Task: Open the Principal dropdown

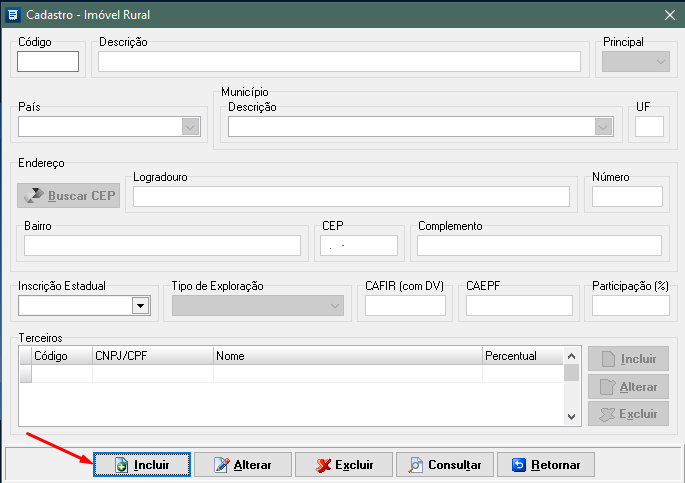Action: tap(661, 62)
